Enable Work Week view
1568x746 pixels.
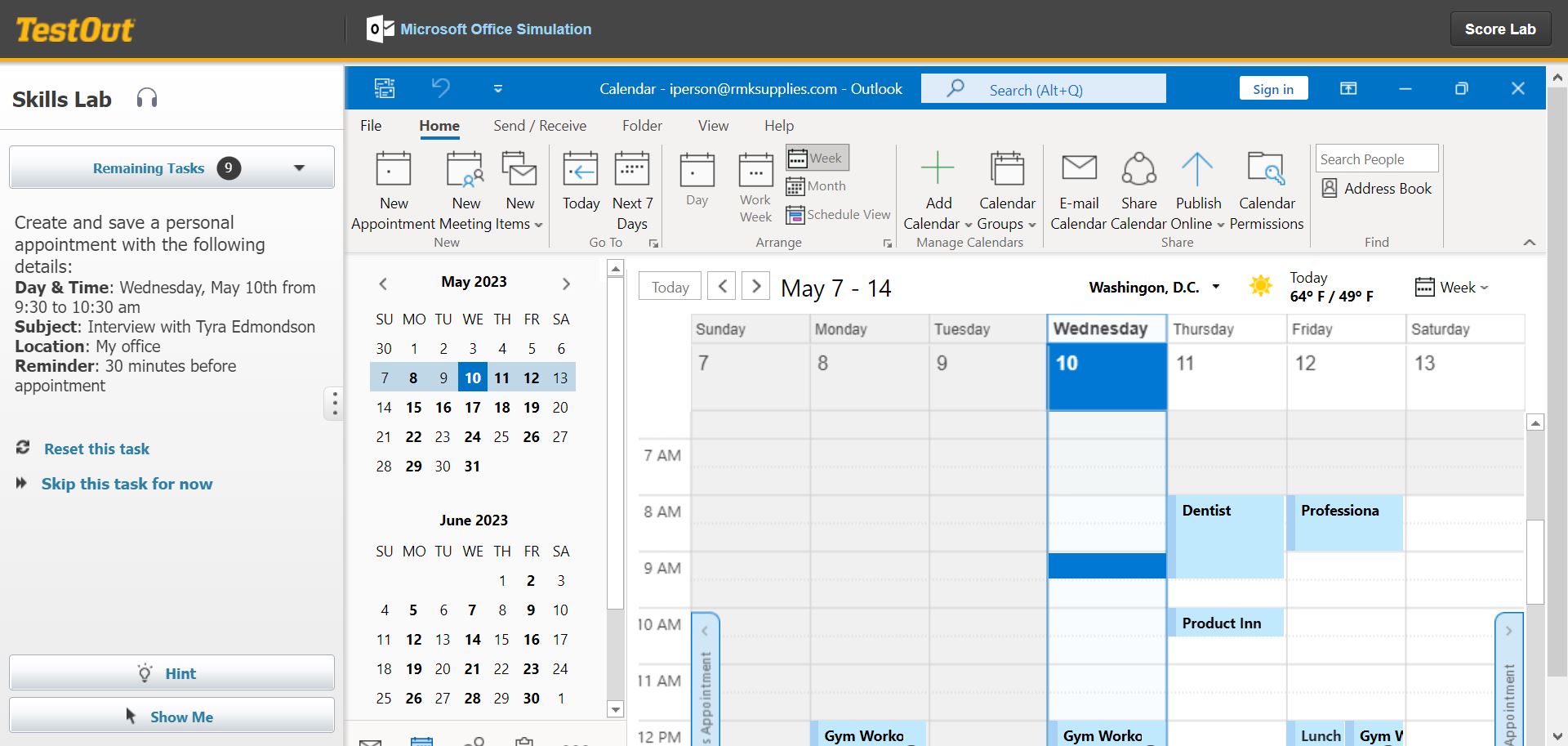(x=755, y=188)
